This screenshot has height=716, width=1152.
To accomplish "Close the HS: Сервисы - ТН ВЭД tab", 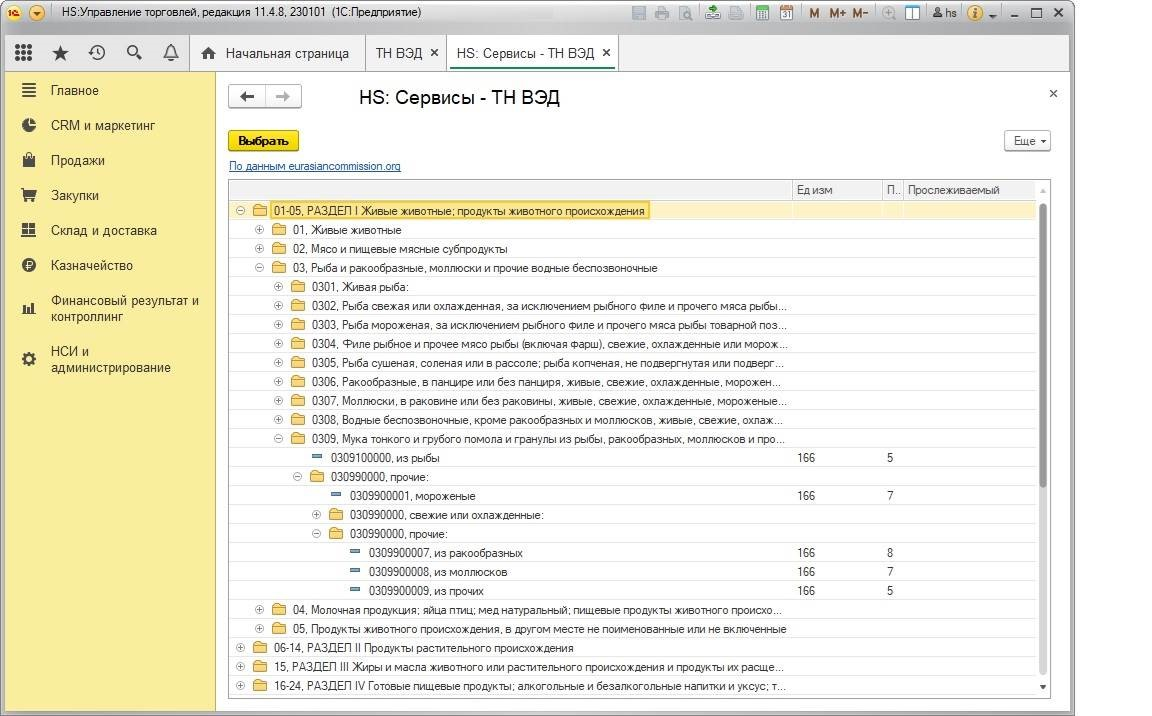I will point(606,53).
